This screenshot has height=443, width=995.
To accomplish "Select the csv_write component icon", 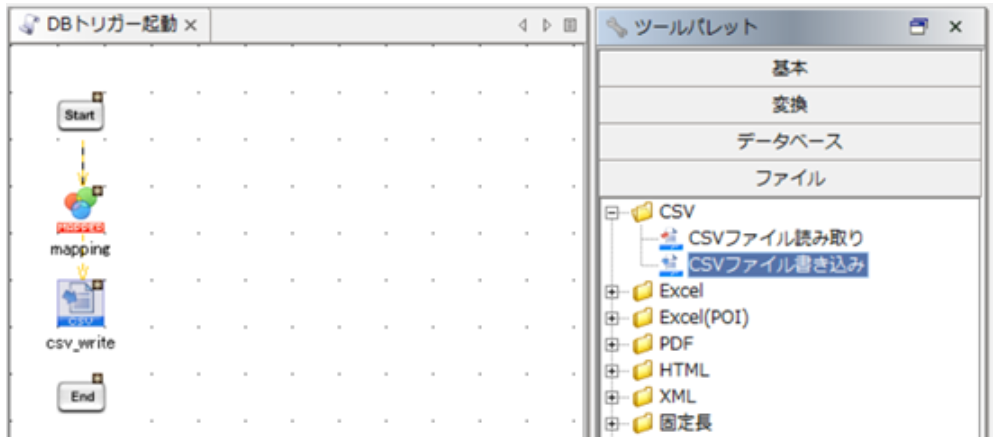I will 81,303.
